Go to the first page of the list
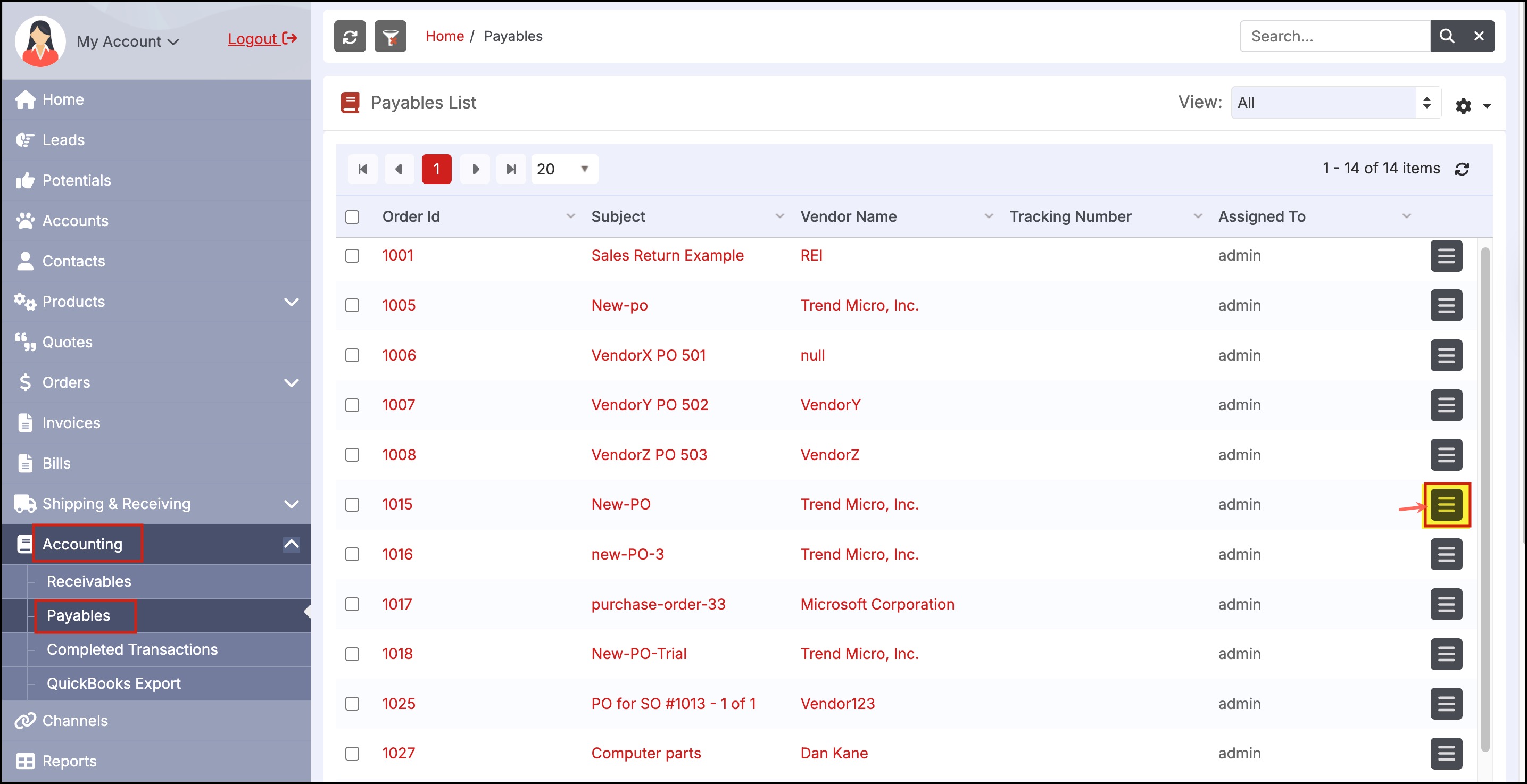 tap(363, 170)
